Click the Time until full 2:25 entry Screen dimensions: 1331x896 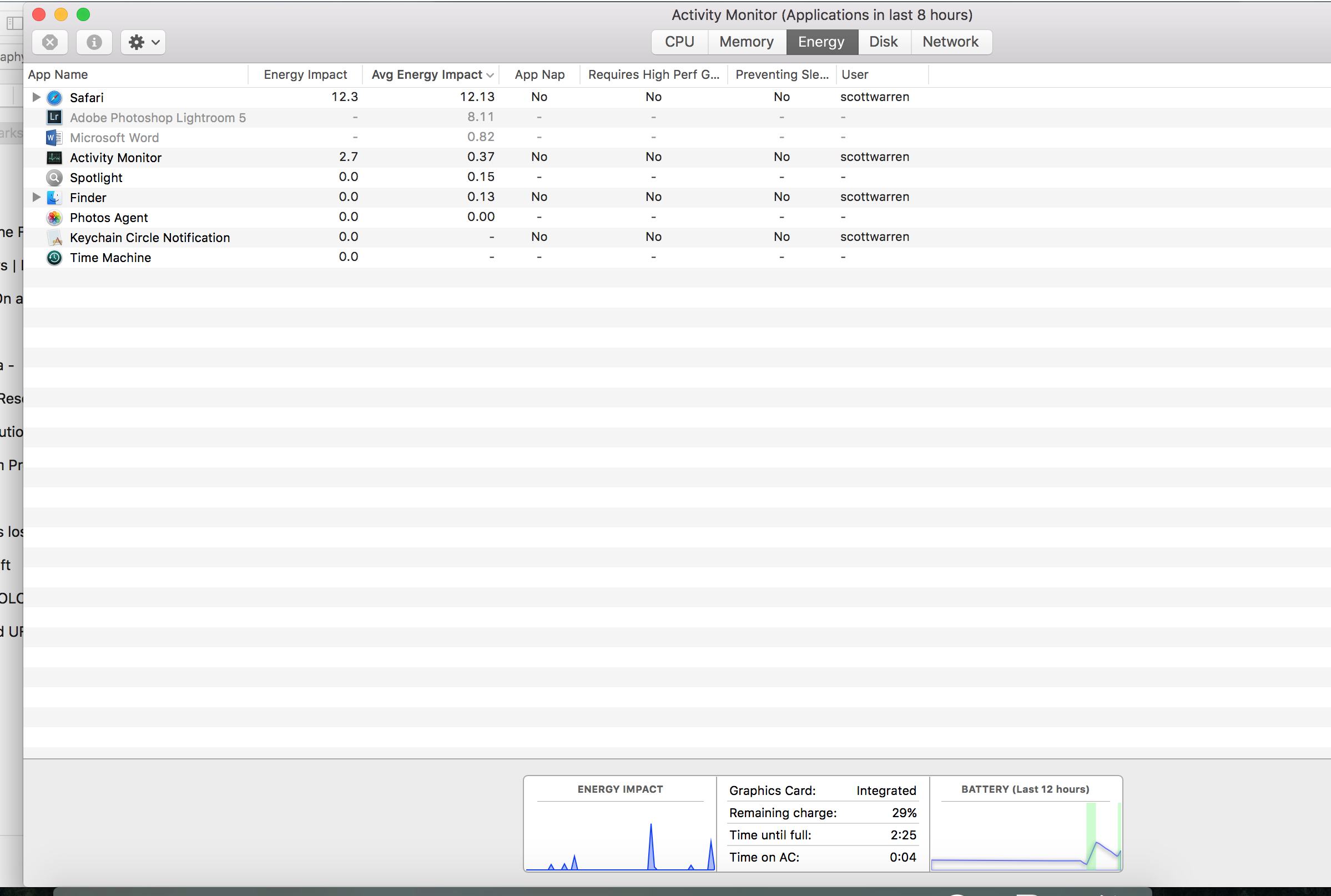(x=823, y=835)
